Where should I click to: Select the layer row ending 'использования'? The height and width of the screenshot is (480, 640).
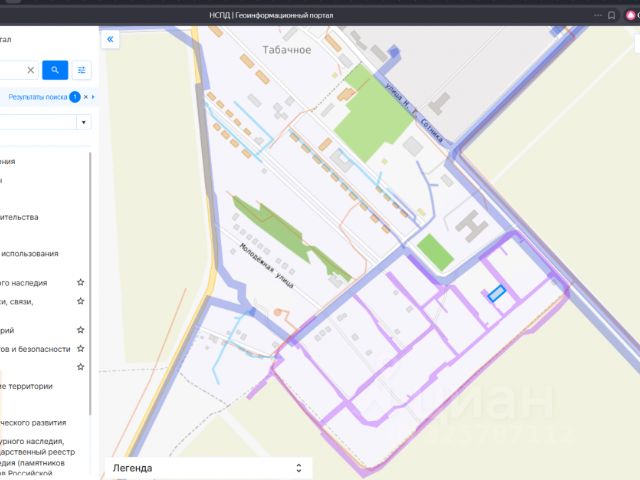coord(29,253)
